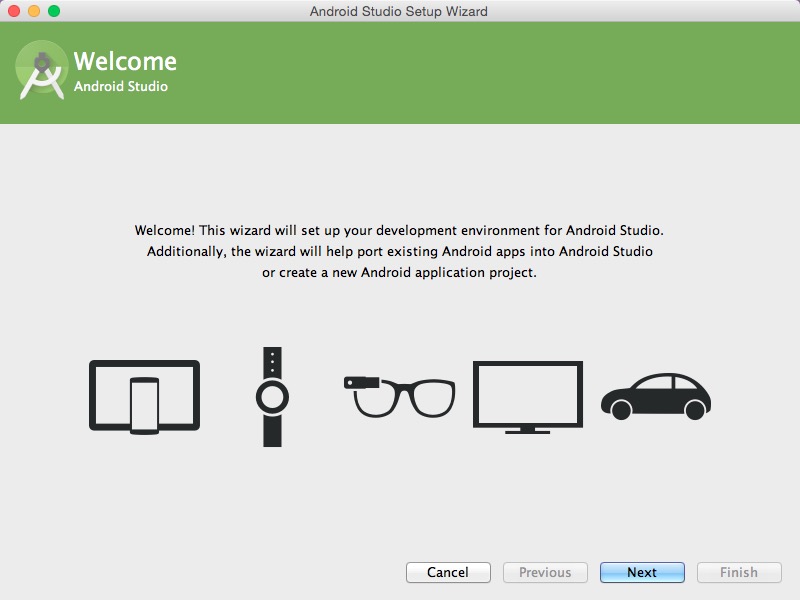Click the line starting 'Welcome! This wizard'

tap(399, 231)
